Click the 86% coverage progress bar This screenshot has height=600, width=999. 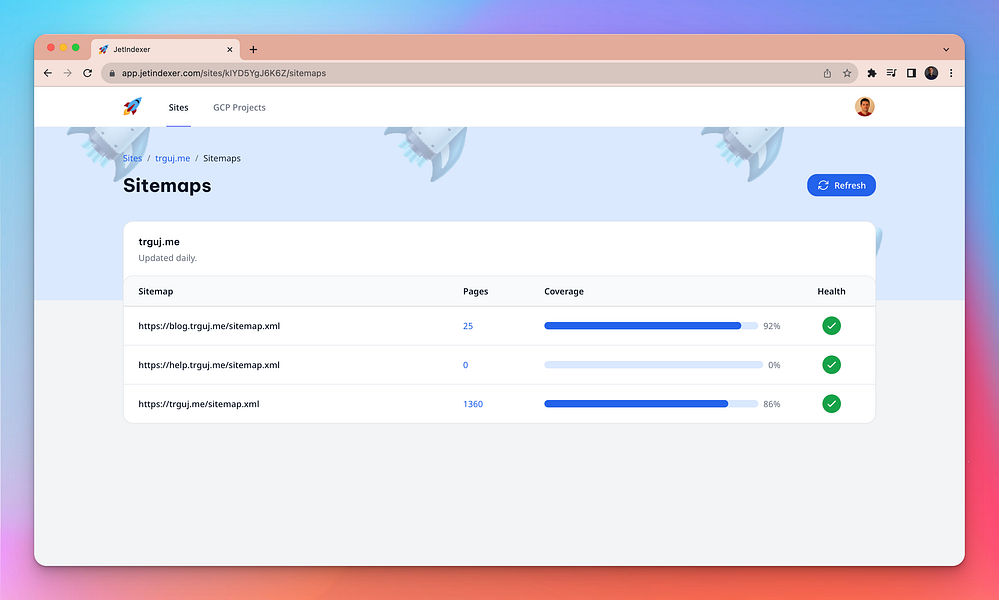(x=650, y=404)
